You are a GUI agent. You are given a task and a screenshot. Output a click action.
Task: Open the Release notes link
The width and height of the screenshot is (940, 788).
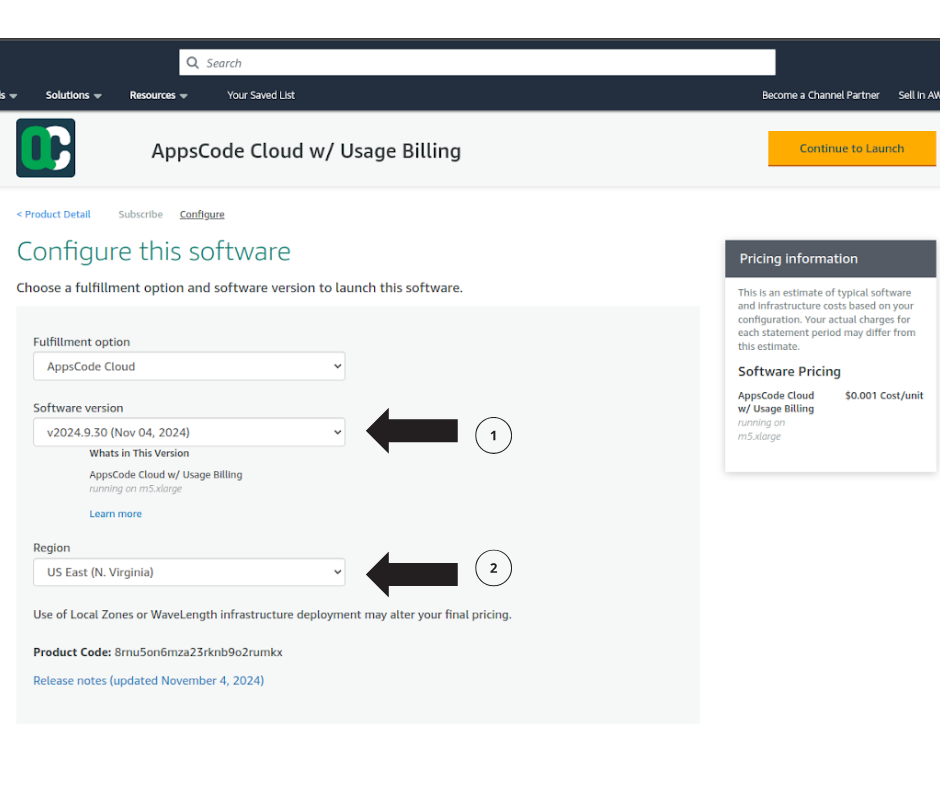(148, 680)
